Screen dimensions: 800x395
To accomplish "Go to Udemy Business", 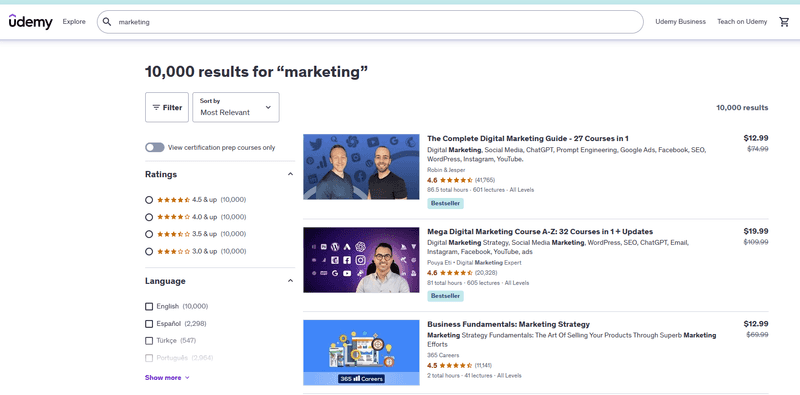I will [681, 22].
